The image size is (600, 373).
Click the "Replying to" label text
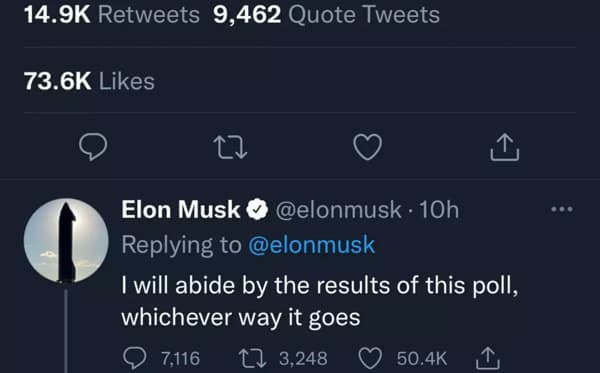[181, 245]
